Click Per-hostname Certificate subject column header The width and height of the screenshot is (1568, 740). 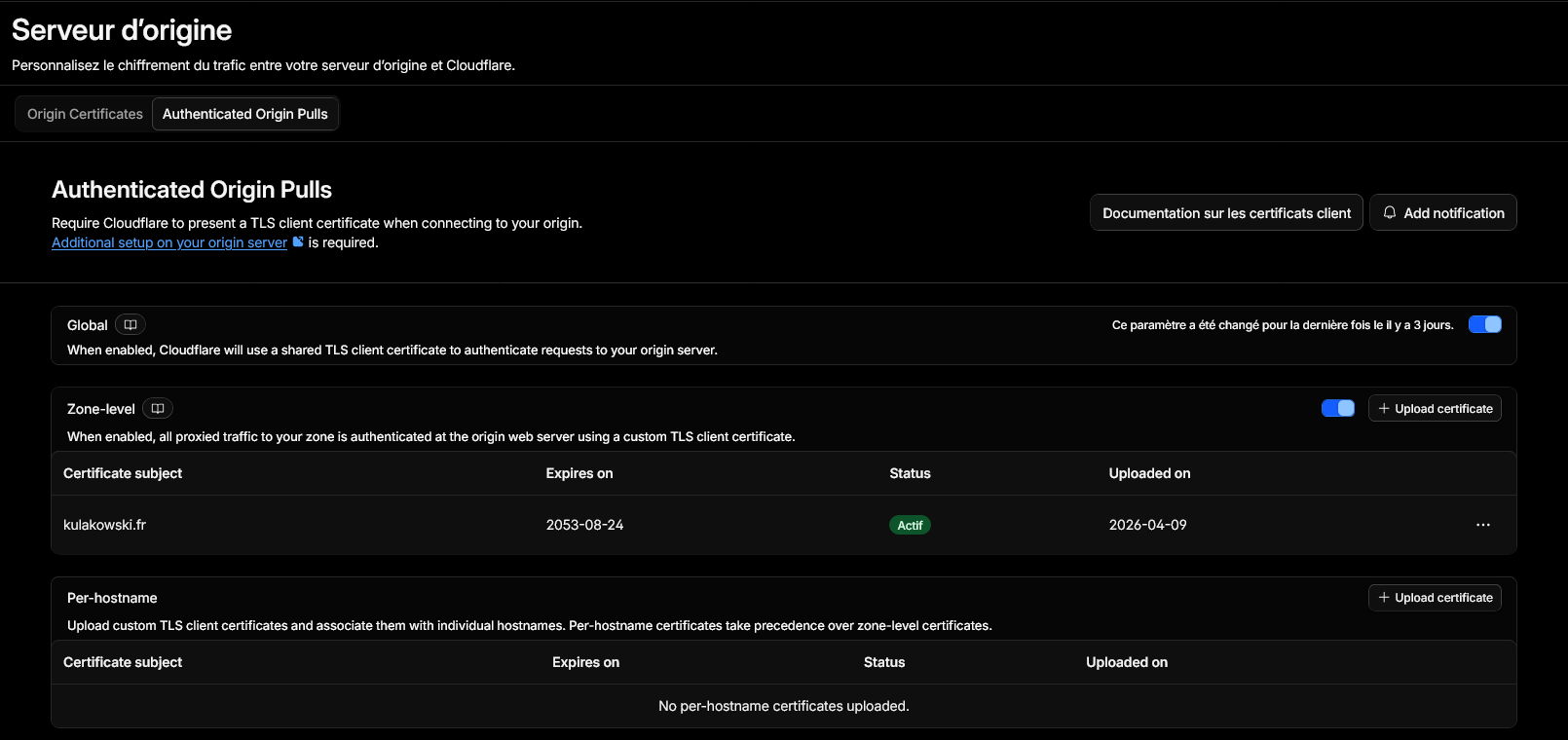(x=123, y=662)
